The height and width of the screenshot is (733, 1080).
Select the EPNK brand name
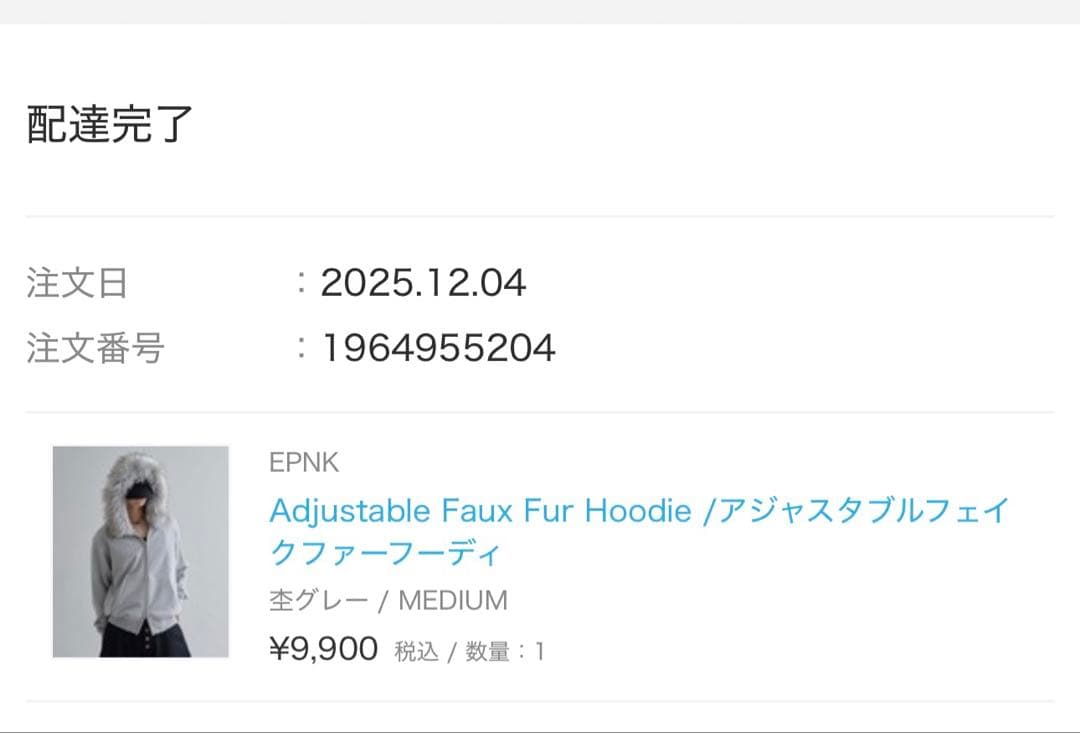pos(305,462)
